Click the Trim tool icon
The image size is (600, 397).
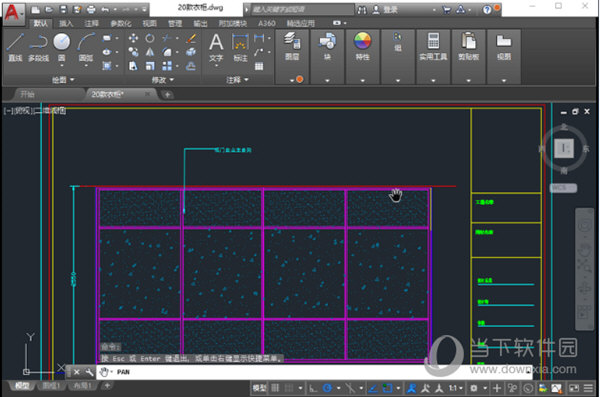pos(167,38)
